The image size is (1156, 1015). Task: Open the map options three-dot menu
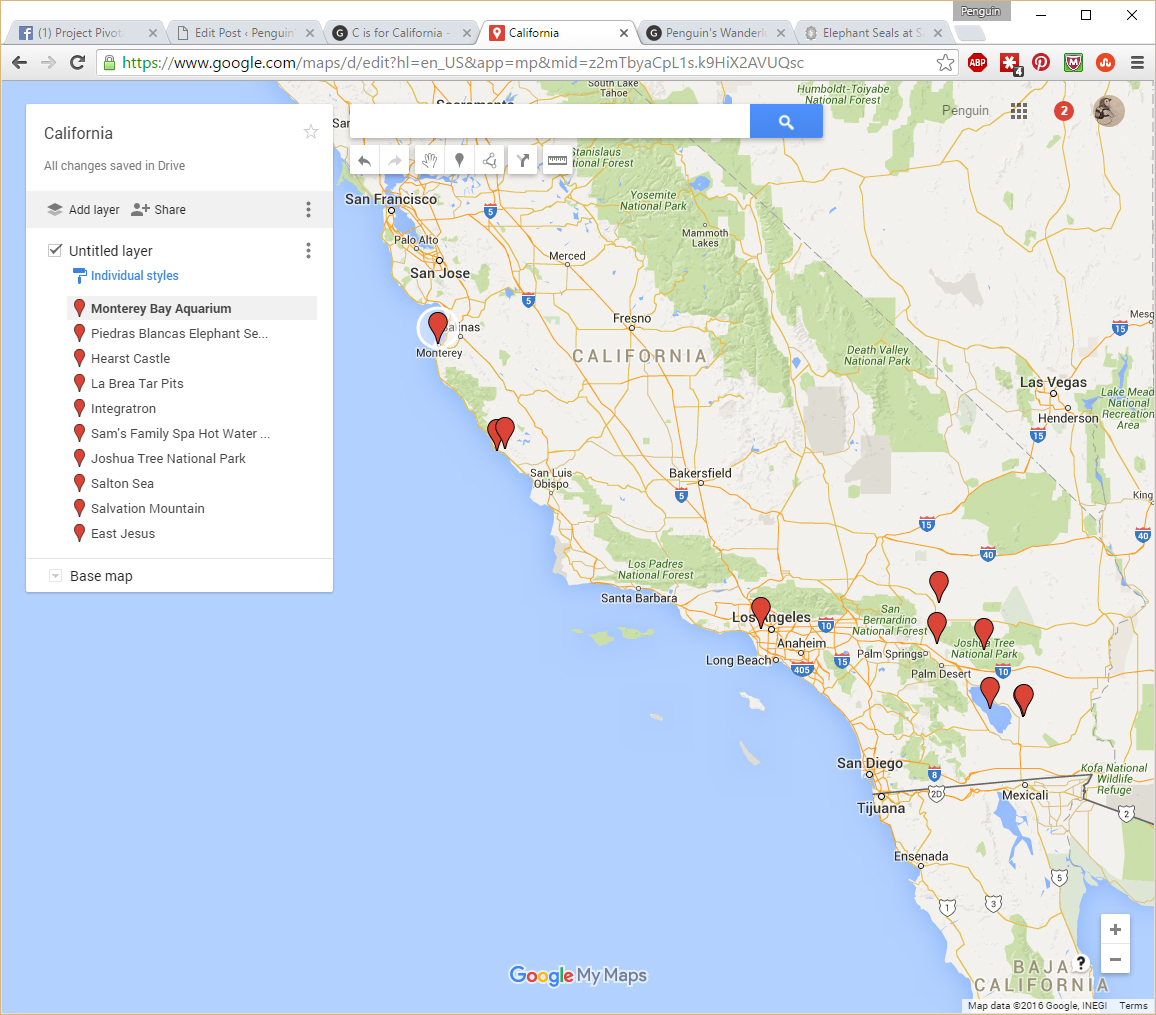pos(308,209)
